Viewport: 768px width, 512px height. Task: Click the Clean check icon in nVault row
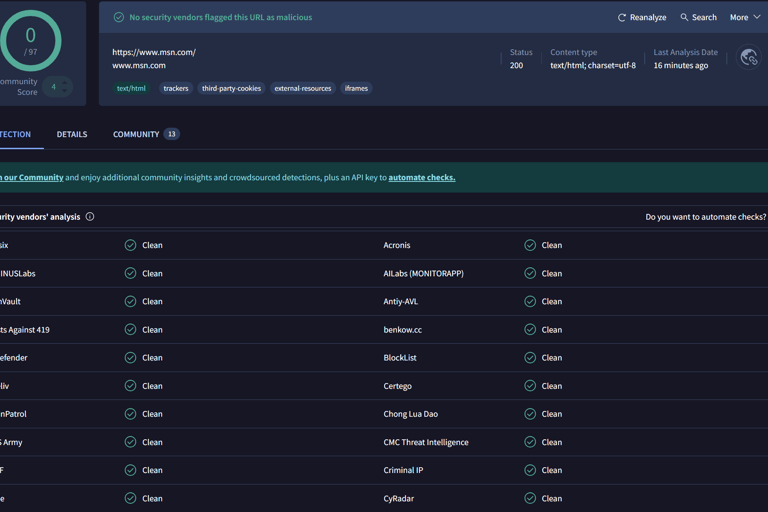(x=130, y=301)
